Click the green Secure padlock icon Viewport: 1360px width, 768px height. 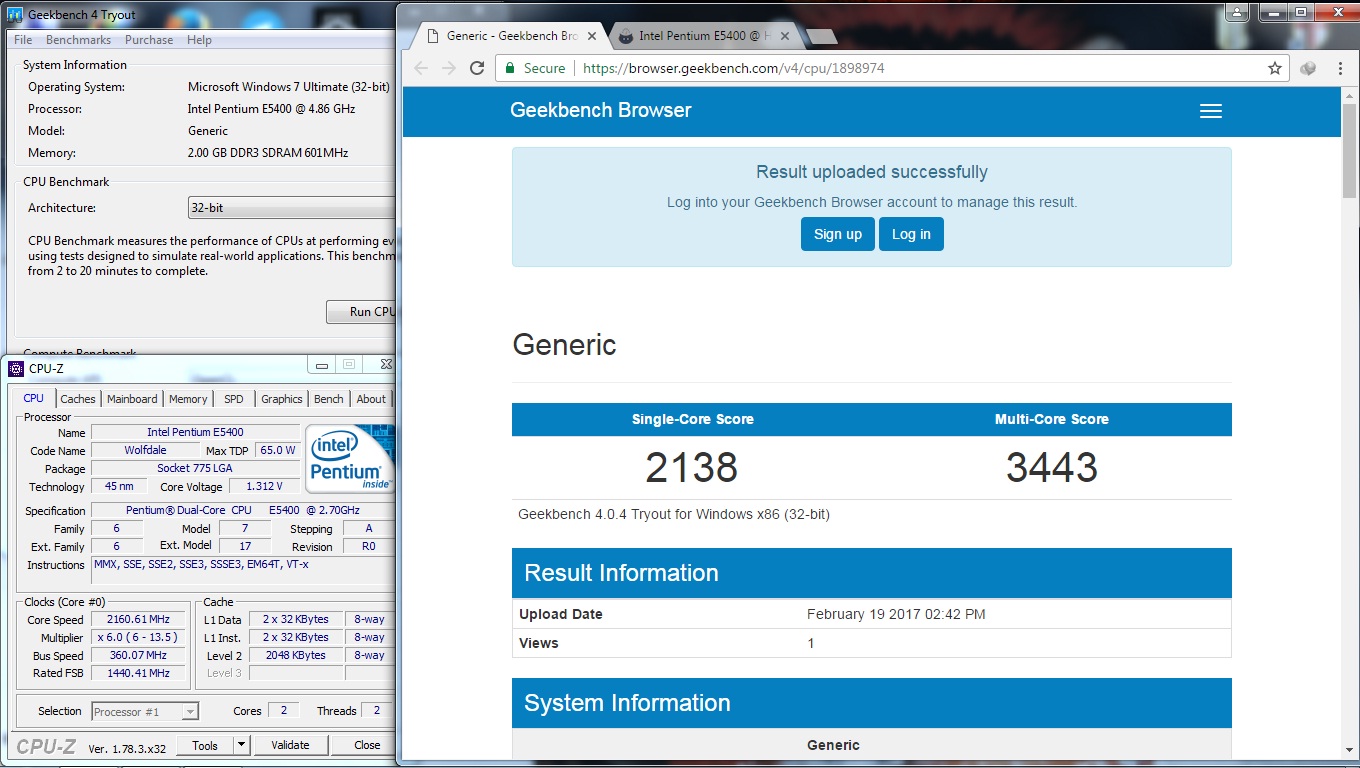pyautogui.click(x=511, y=68)
